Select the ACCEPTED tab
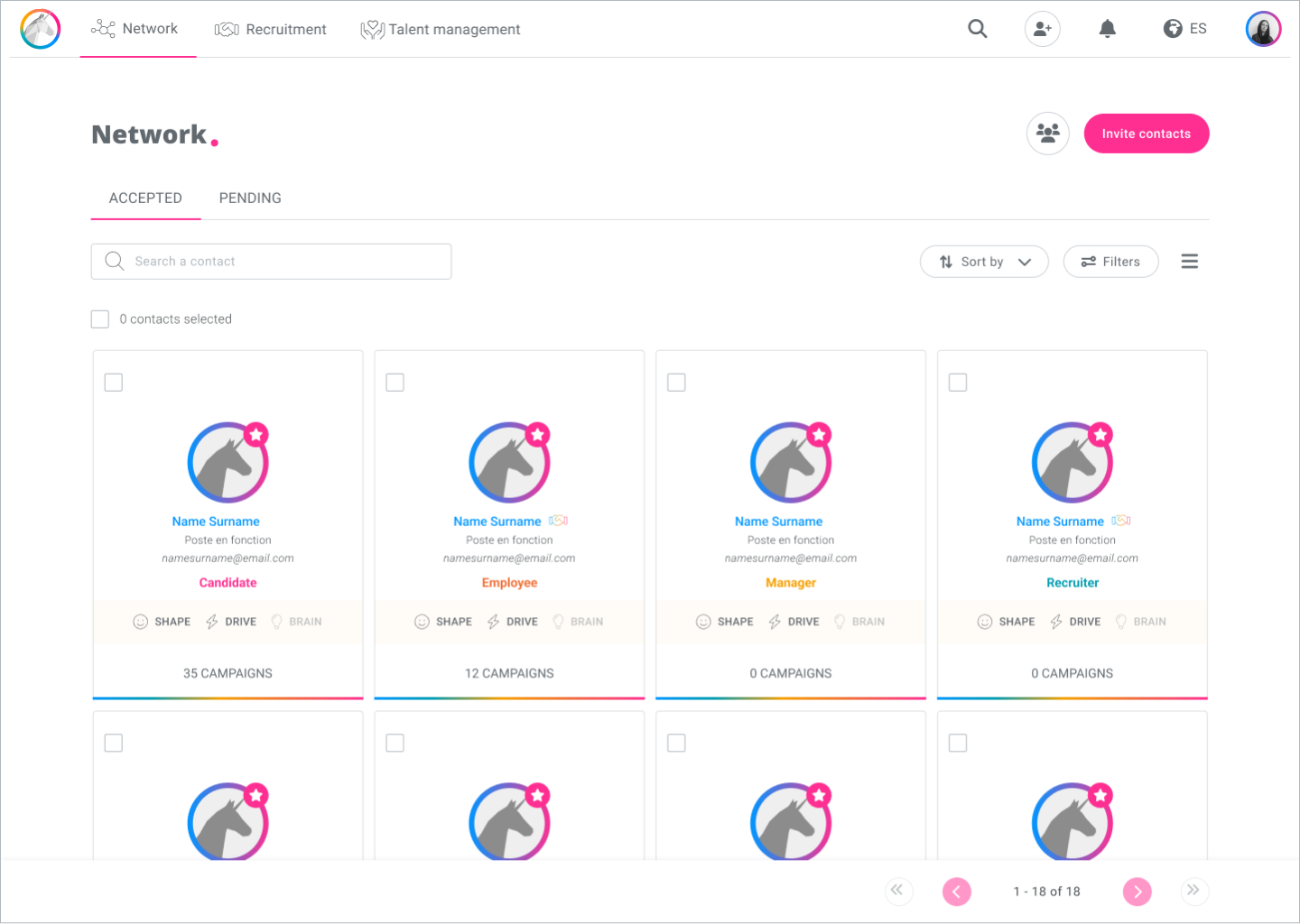 coord(145,198)
